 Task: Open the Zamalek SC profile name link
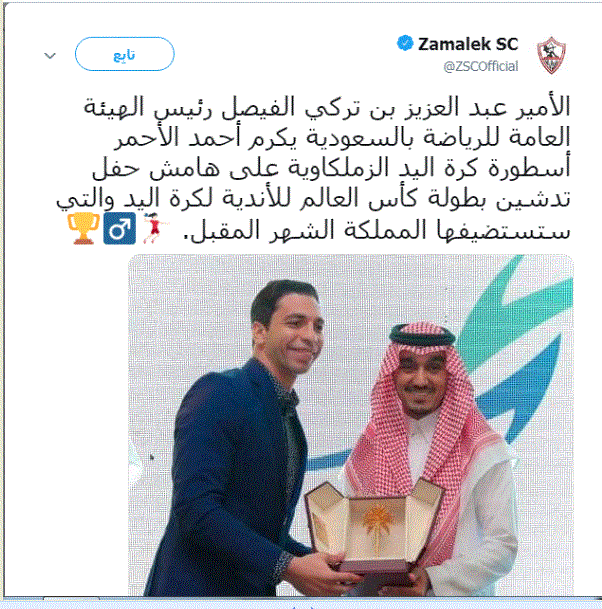468,44
